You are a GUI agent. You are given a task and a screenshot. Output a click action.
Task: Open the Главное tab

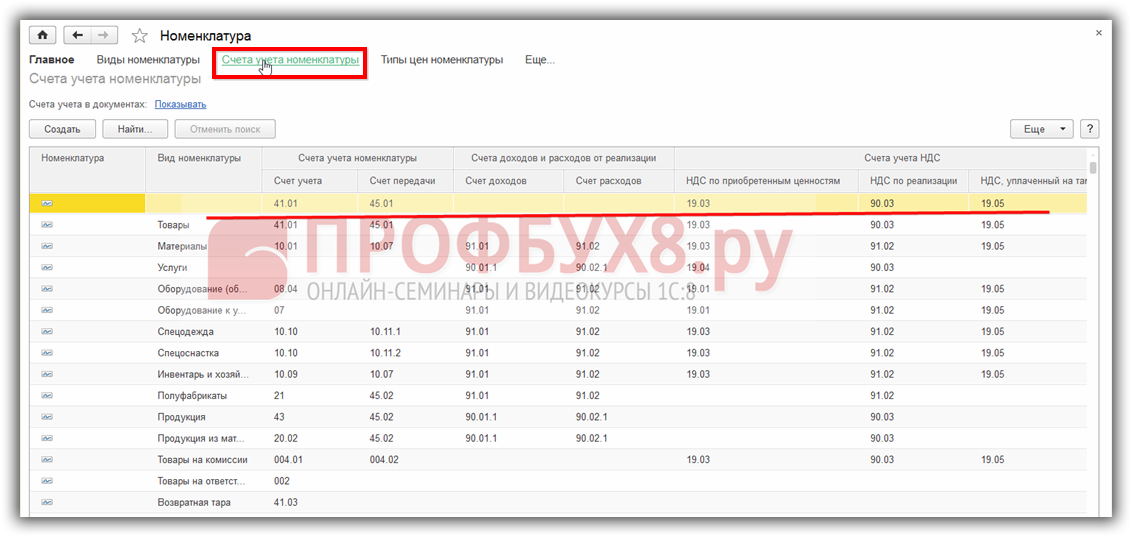coord(51,60)
